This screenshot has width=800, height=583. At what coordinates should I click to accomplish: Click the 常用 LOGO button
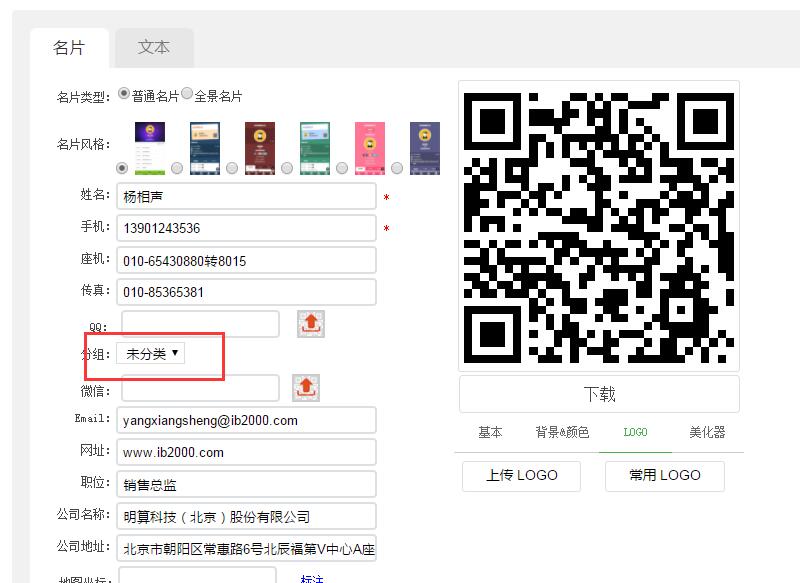[x=664, y=475]
